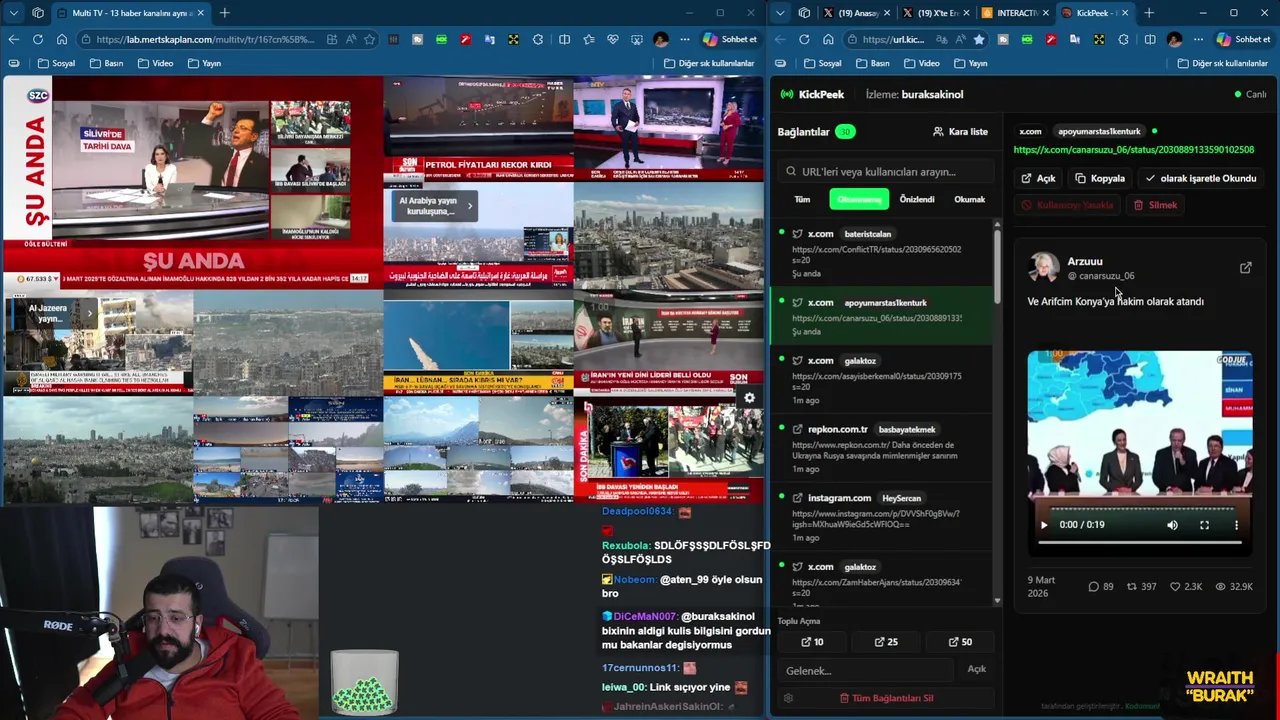Click the tweet like heart icon
This screenshot has height=720, width=1280.
tap(1175, 587)
